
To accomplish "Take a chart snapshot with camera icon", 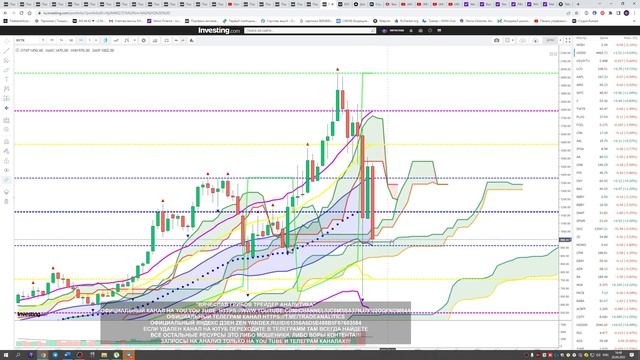I will point(496,40).
